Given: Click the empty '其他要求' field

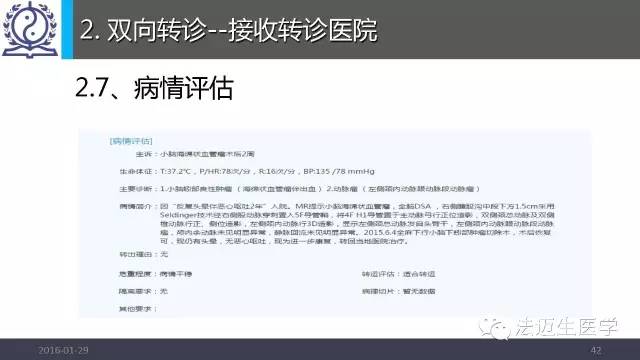Looking at the screenshot, I should [138, 309].
